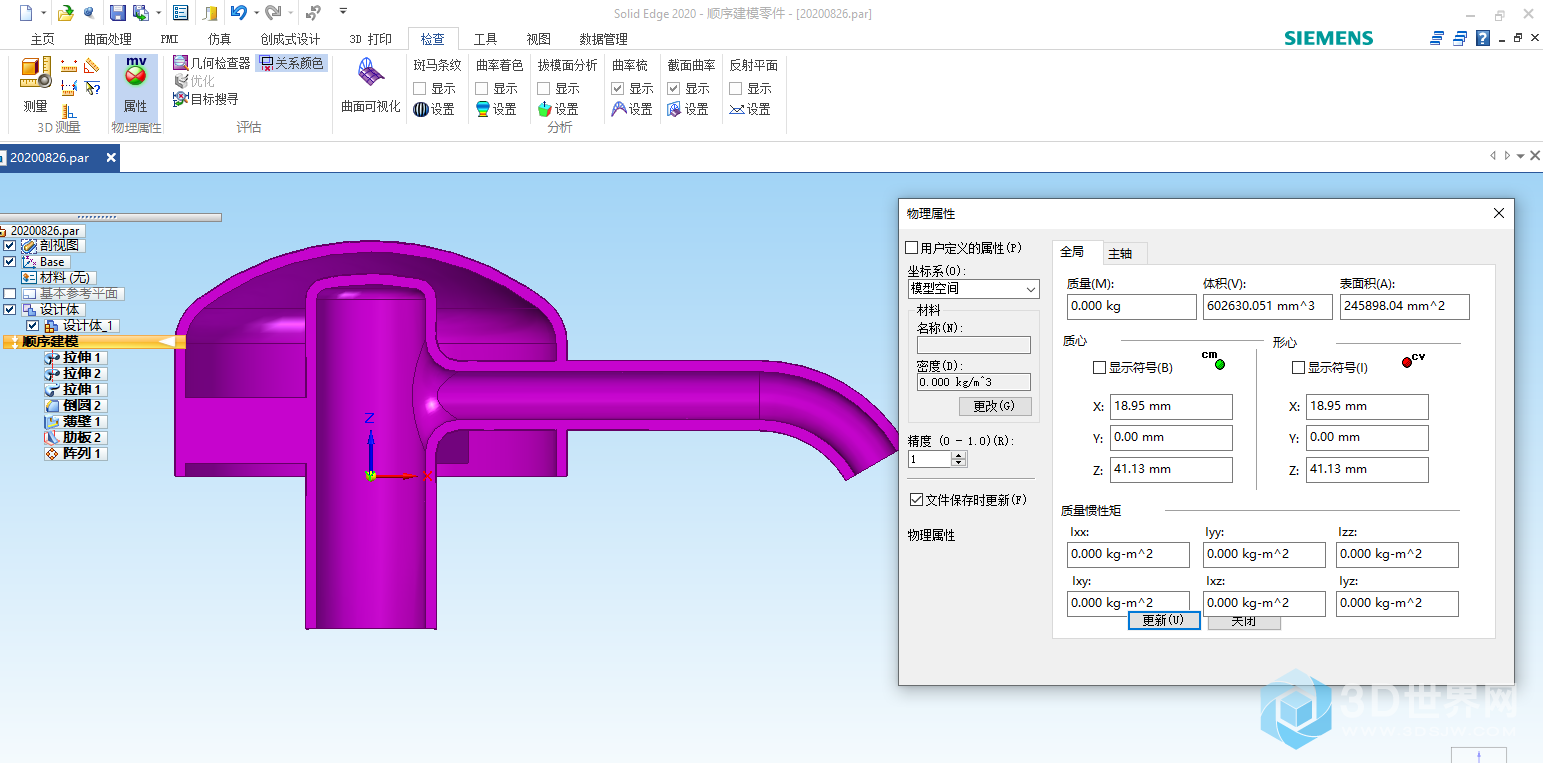Open the file properties list icon
Viewport: 1543px width, 763px height.
pyautogui.click(x=180, y=13)
